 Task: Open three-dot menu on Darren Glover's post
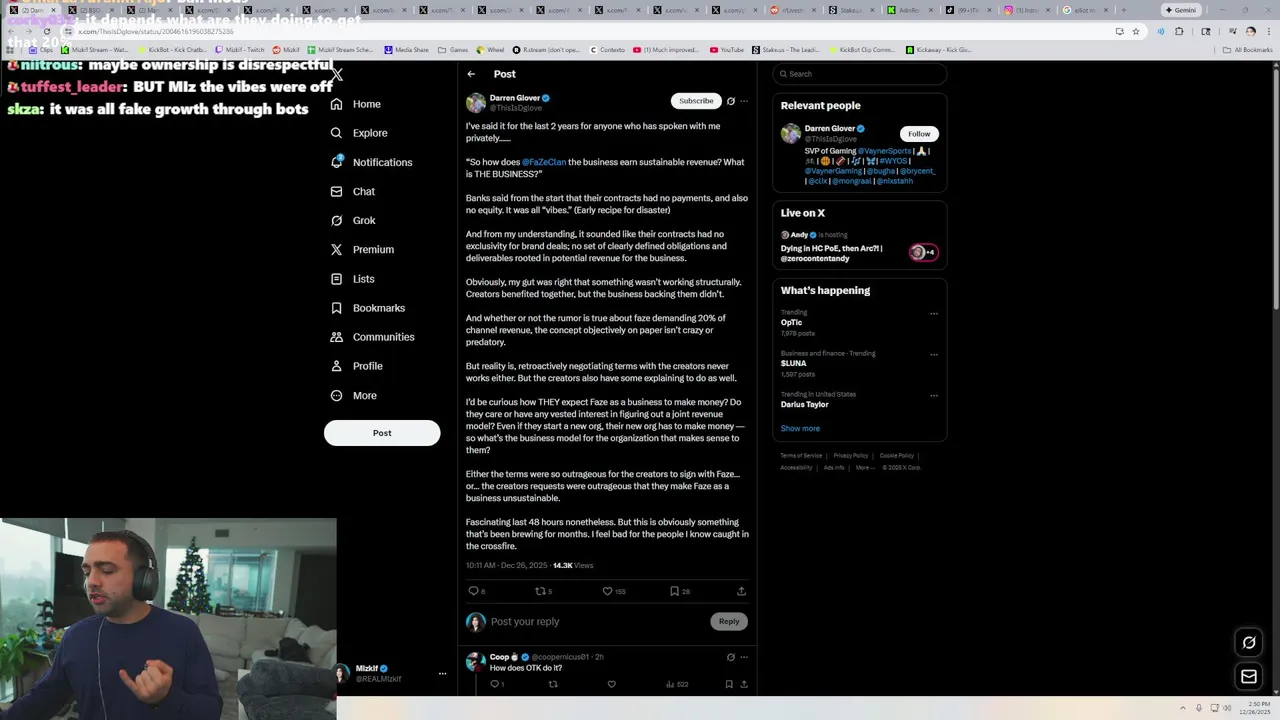point(744,101)
